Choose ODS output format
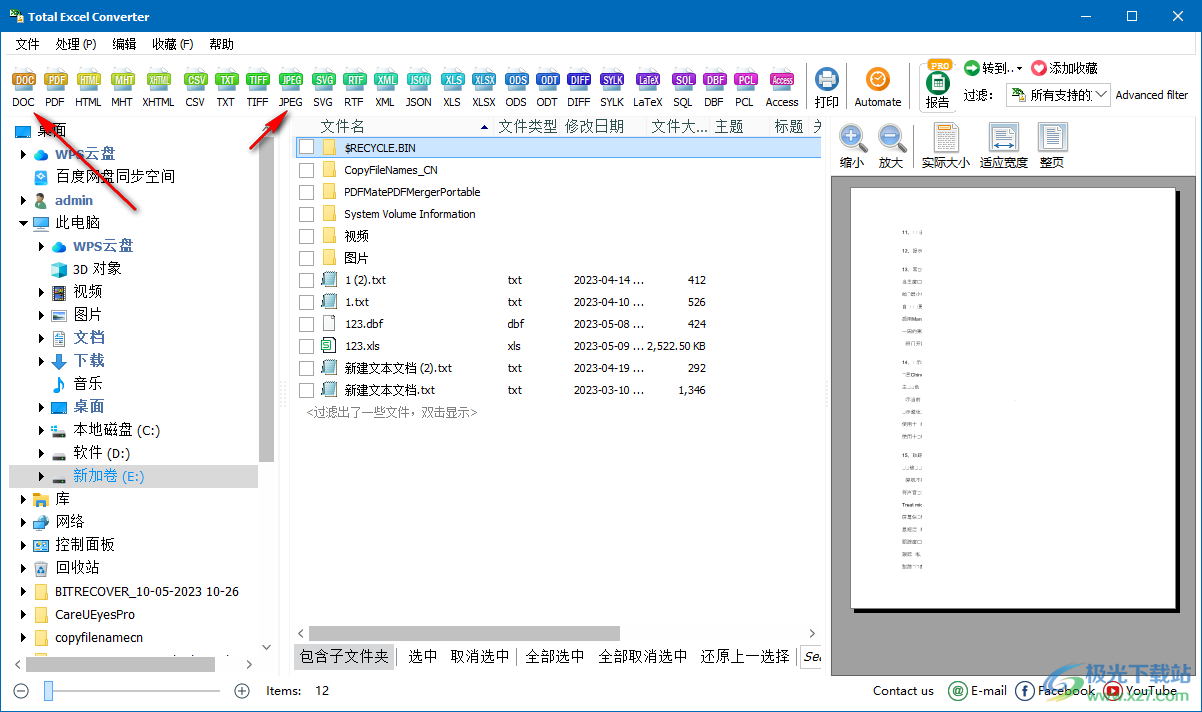 tap(516, 88)
